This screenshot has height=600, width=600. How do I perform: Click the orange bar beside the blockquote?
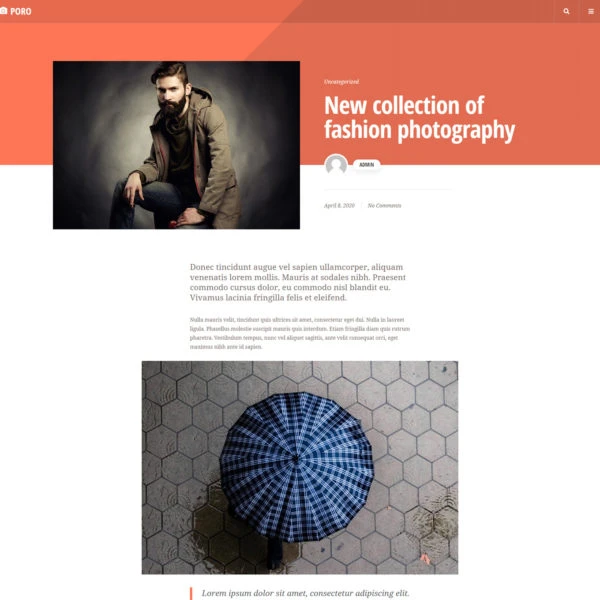[191, 593]
